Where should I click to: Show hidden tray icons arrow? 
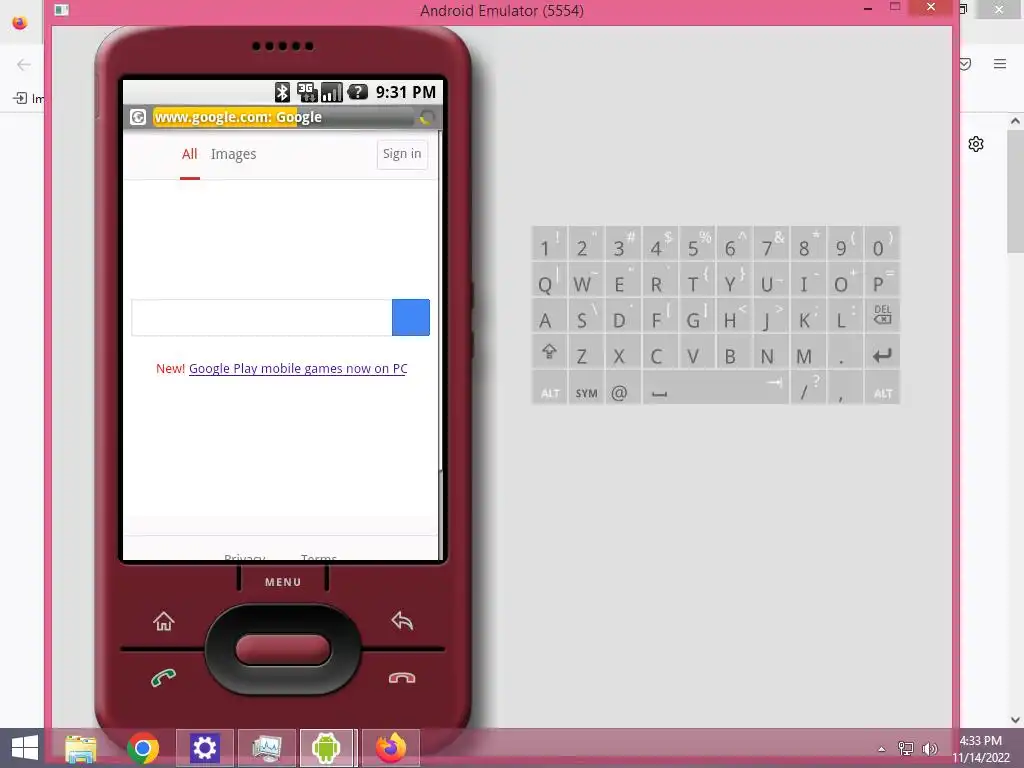pos(882,748)
